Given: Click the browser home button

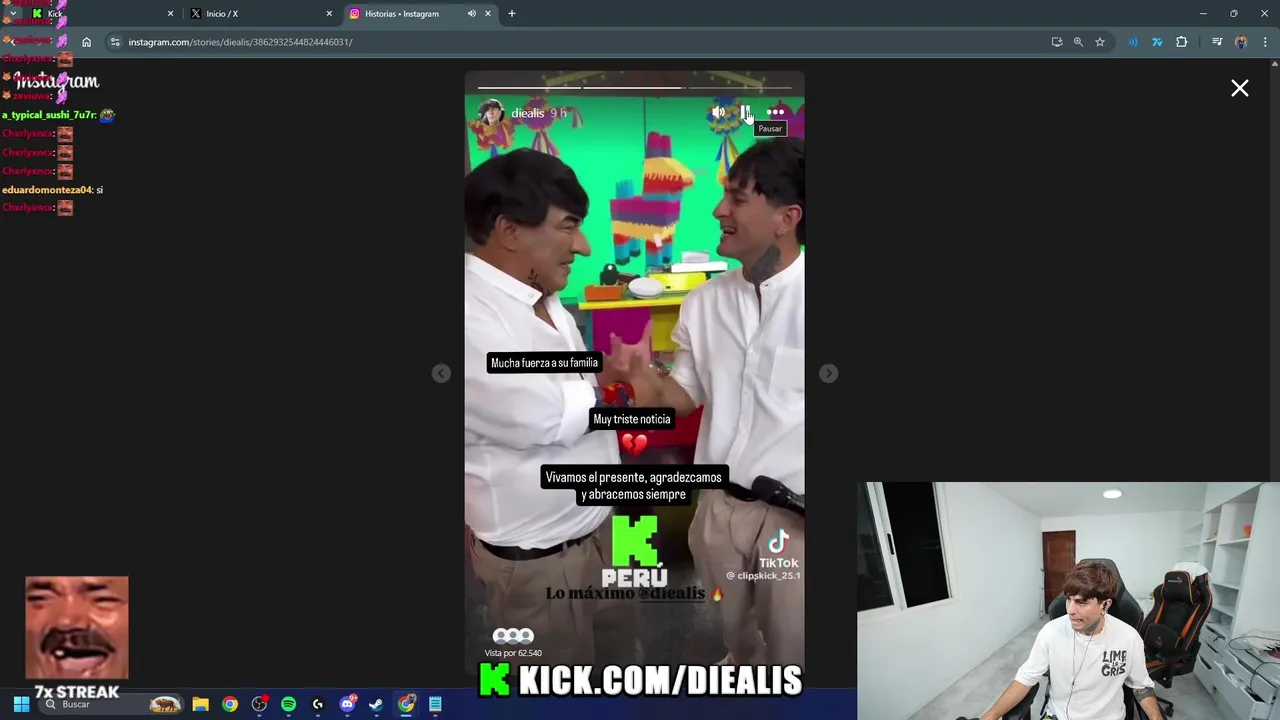Looking at the screenshot, I should coord(87,42).
